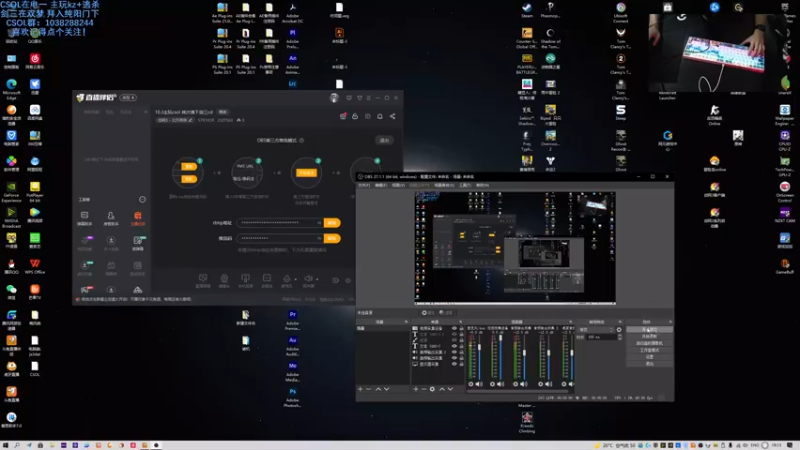
Task: Open Scene Collection menu in OBS
Action: (444, 185)
